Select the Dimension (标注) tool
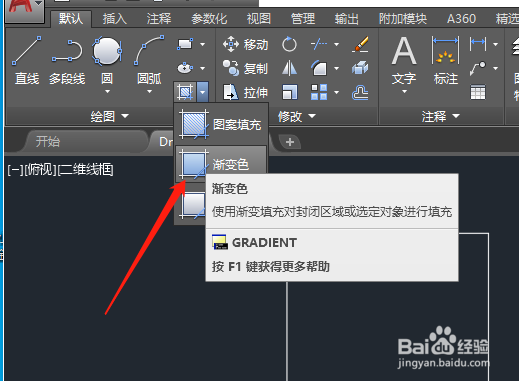 click(x=446, y=61)
